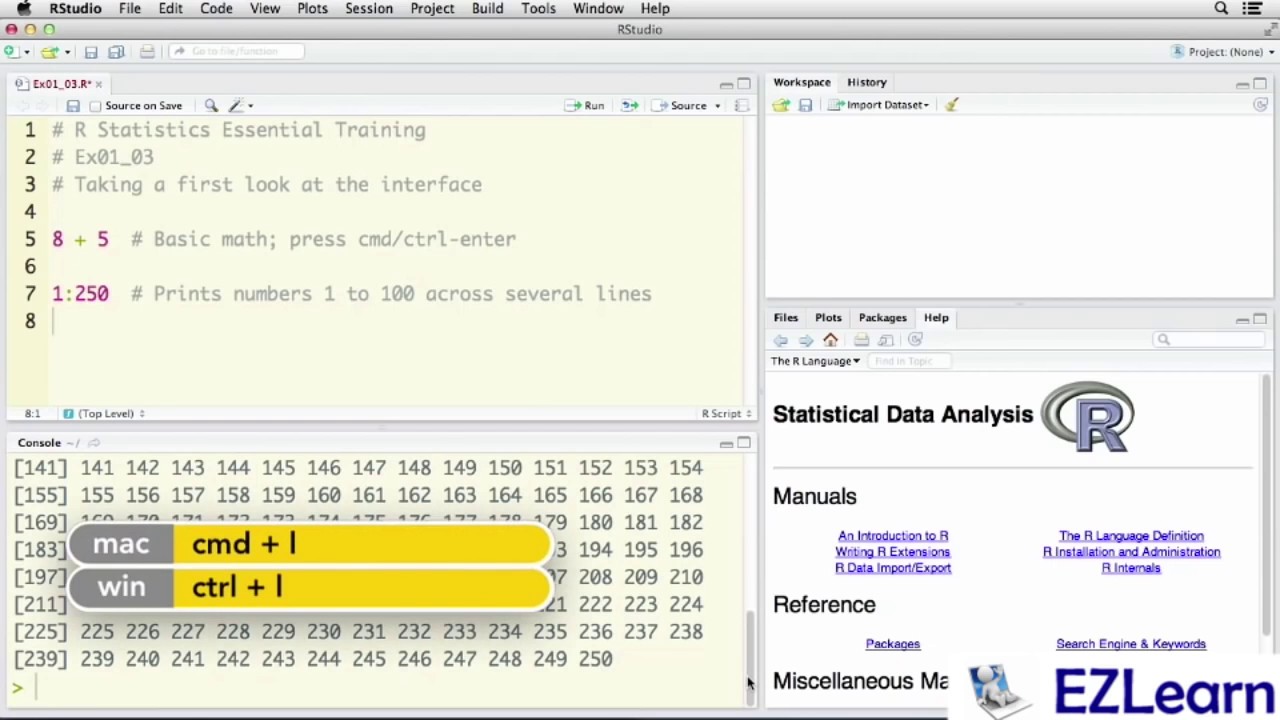Save the script in the editor toolbar
The width and height of the screenshot is (1280, 720).
pos(73,106)
